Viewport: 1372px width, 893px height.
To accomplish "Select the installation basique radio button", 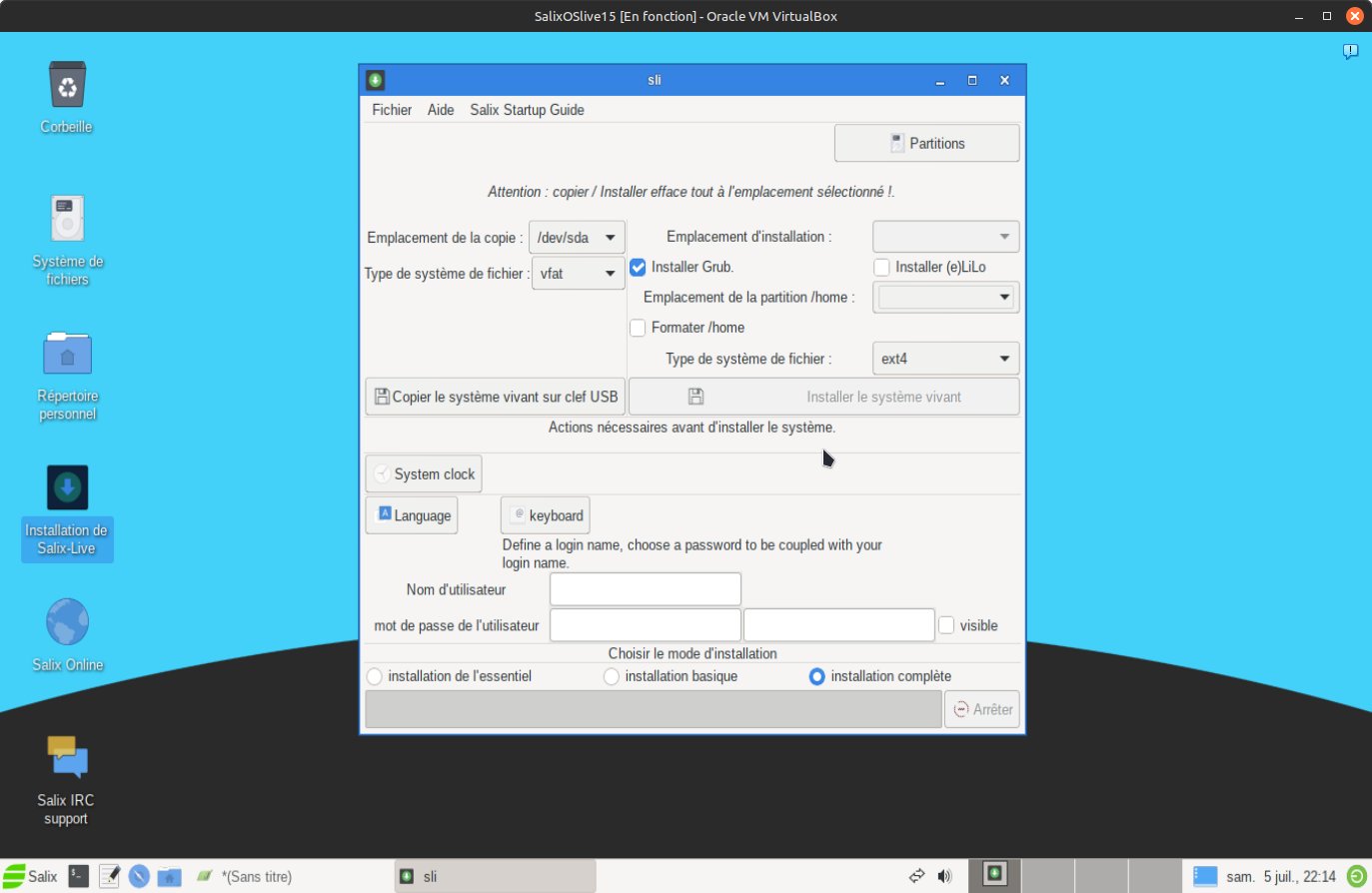I will point(612,677).
